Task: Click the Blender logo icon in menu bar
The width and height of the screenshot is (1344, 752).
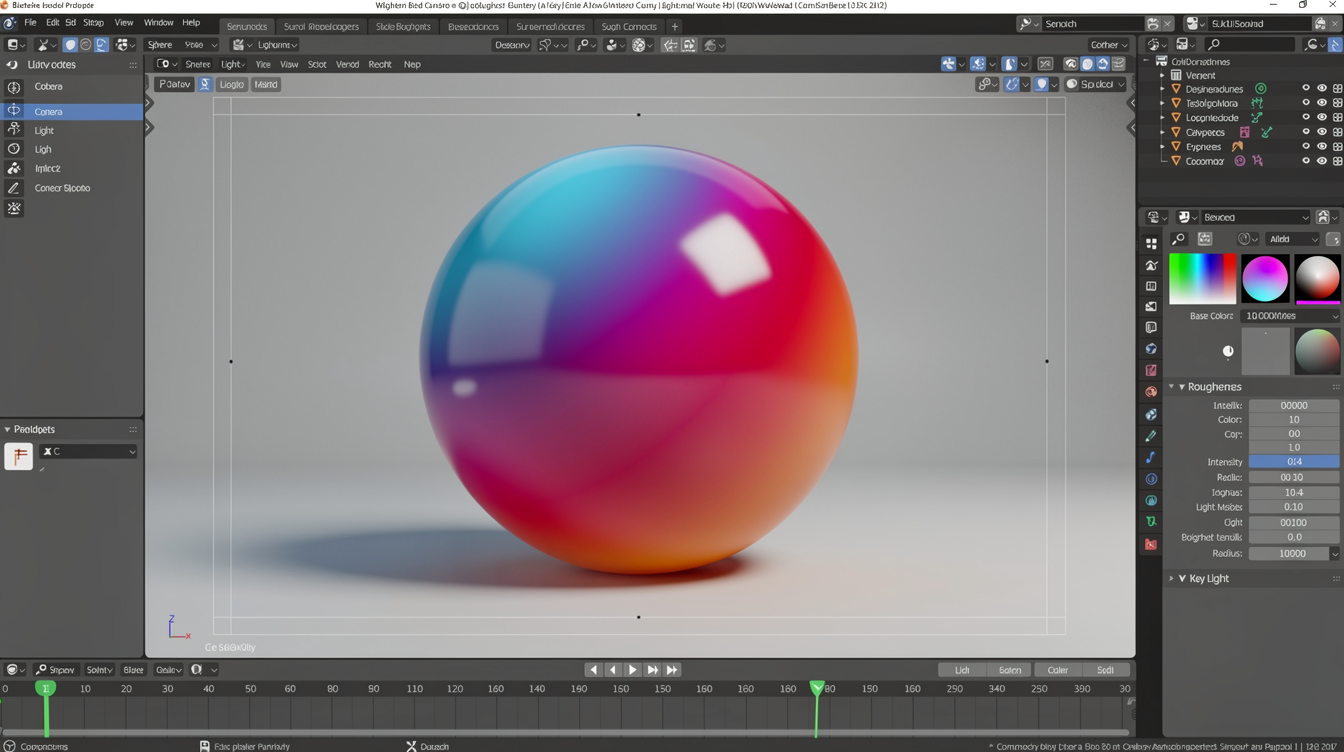Action: [x=10, y=23]
